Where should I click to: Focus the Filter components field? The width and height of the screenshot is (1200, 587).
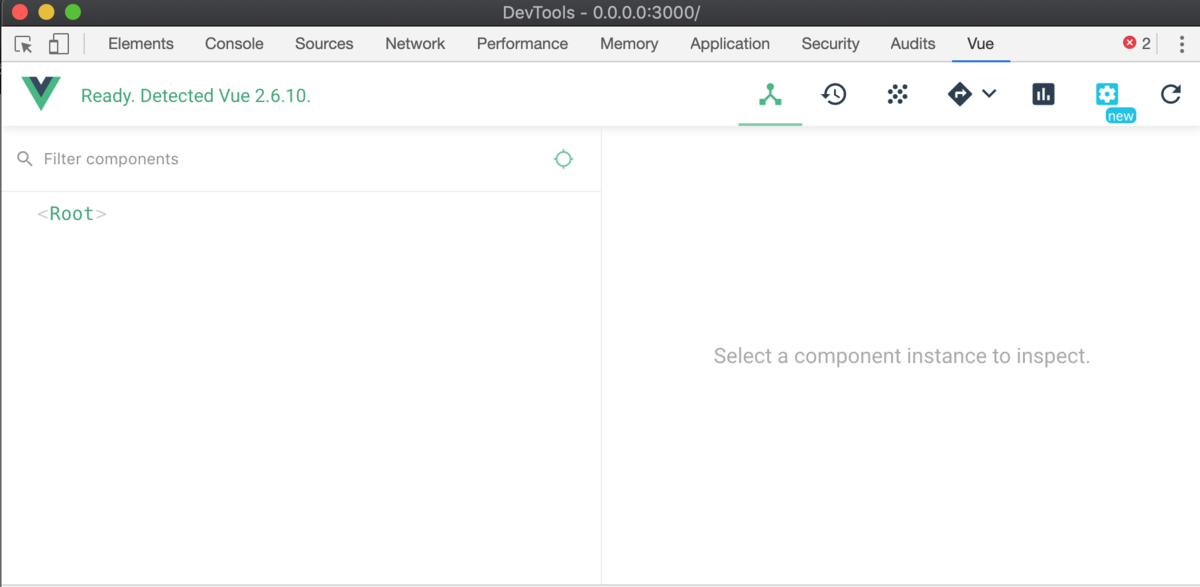pos(290,159)
